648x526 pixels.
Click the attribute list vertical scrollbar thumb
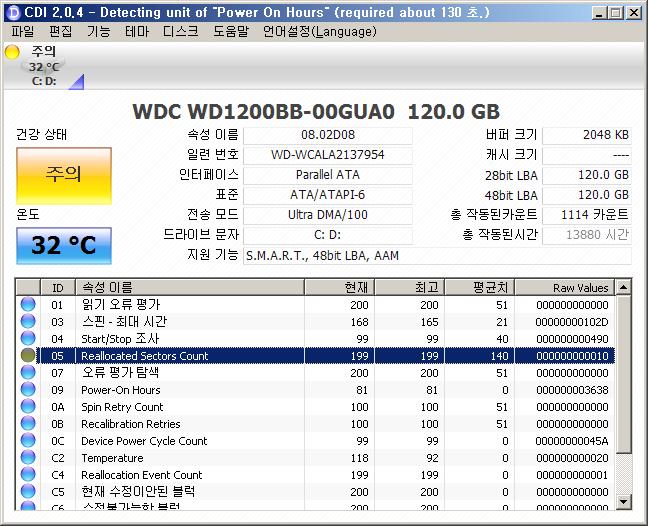623,374
